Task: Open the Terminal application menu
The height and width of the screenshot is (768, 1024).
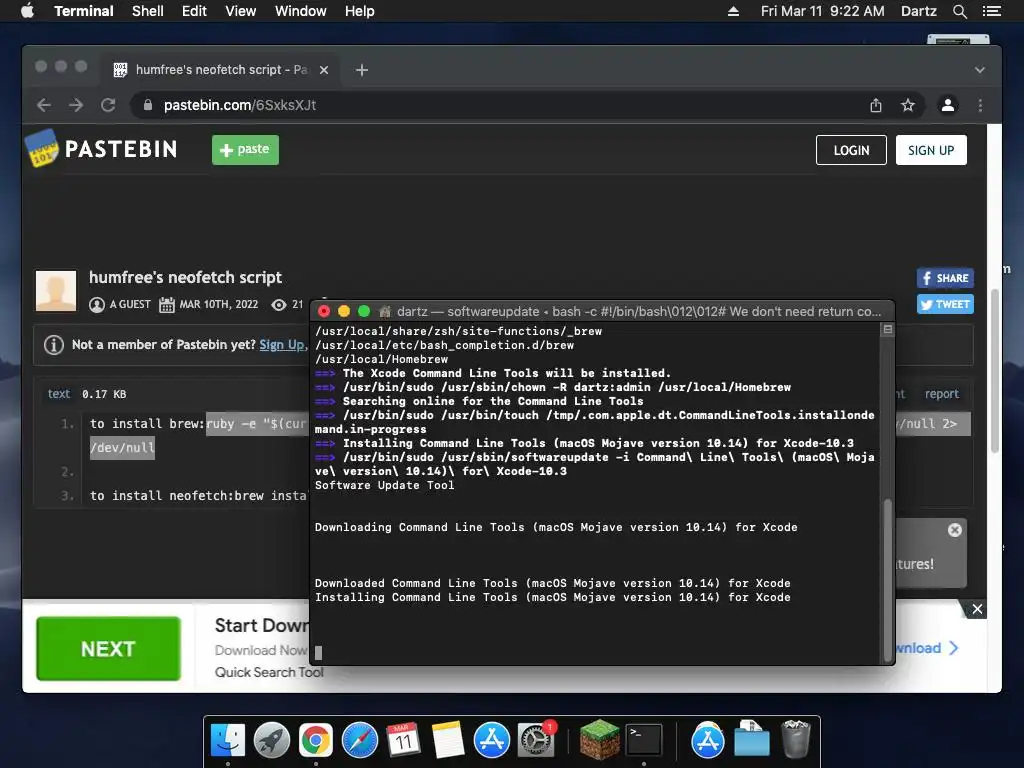Action: tap(84, 11)
